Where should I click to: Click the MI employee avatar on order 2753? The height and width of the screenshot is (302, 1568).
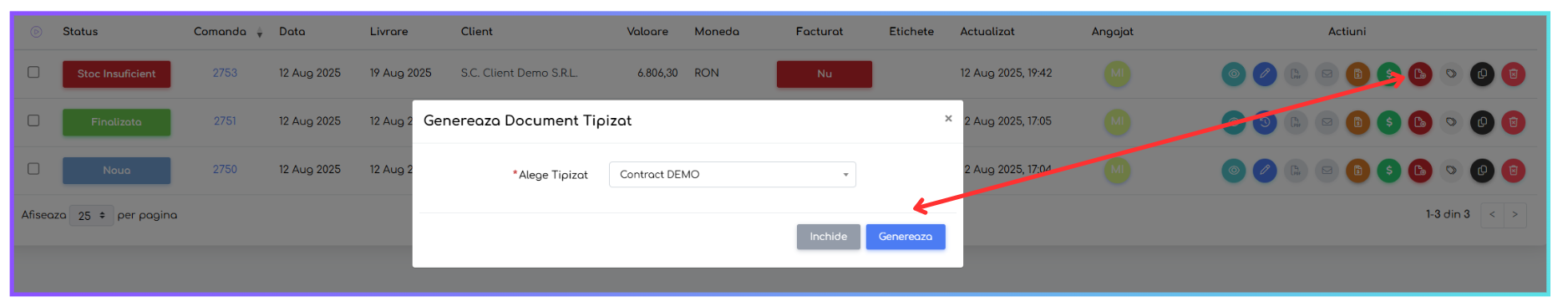pos(1117,74)
